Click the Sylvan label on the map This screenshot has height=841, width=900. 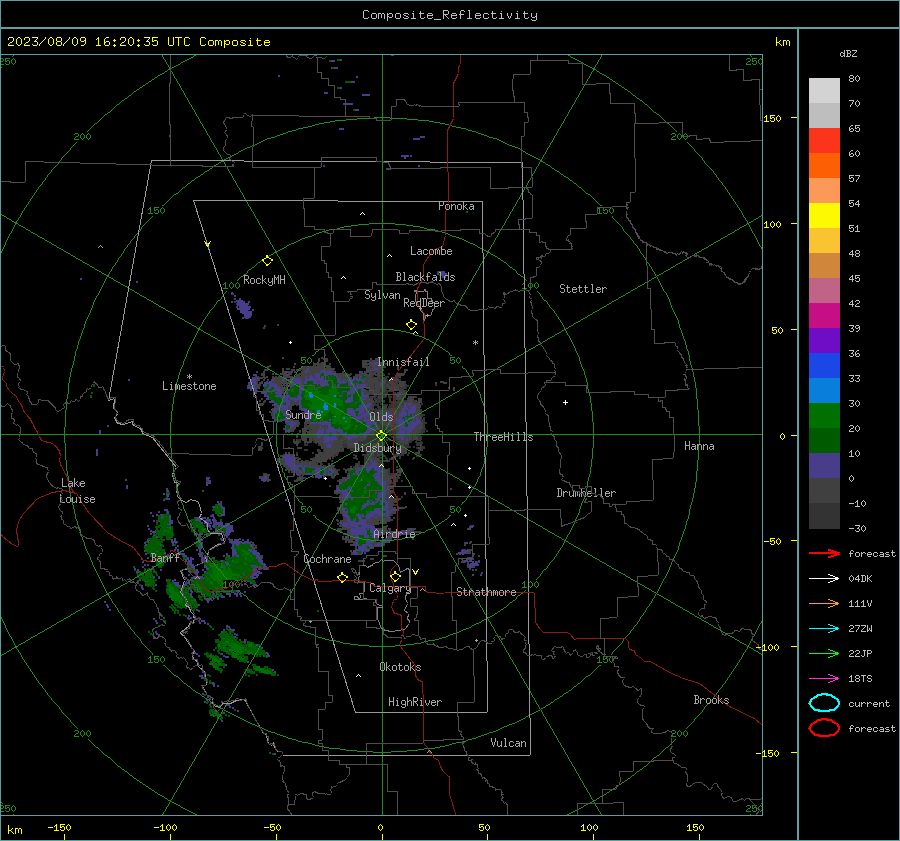[x=382, y=295]
